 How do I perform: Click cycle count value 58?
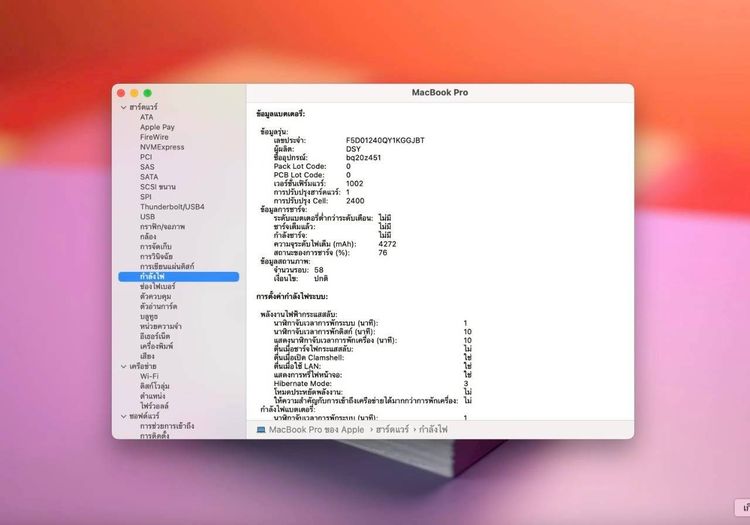tap(319, 270)
